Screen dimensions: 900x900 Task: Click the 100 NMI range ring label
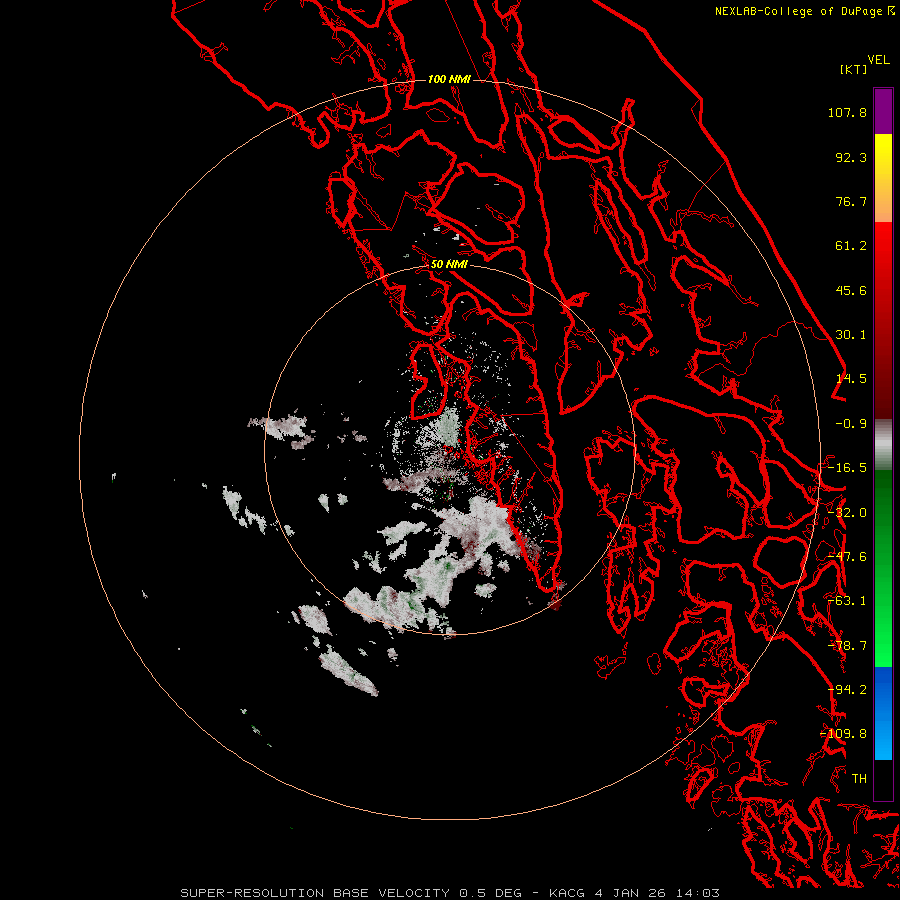449,79
